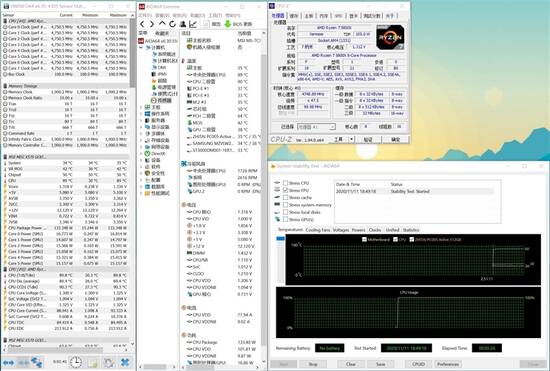The height and width of the screenshot is (371, 550).
Task: Click the AIDA64 sensor list vertical scrollbar
Action: [x=264, y=196]
